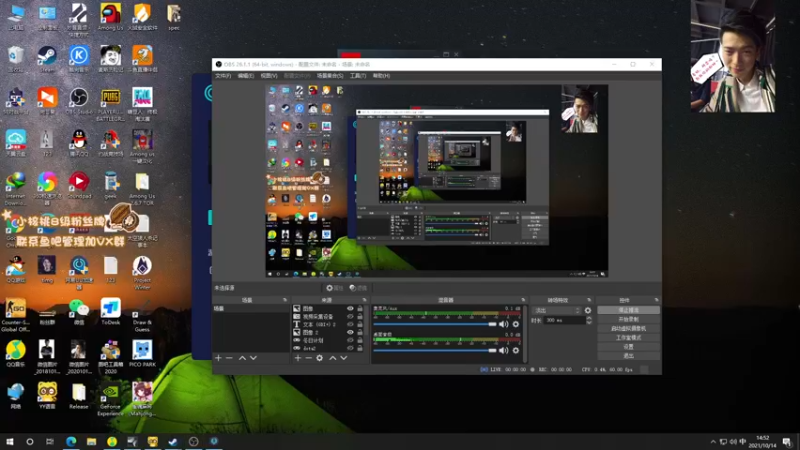This screenshot has height=450, width=800.
Task: Open the Help (帮助) menu in OBS
Action: point(381,76)
